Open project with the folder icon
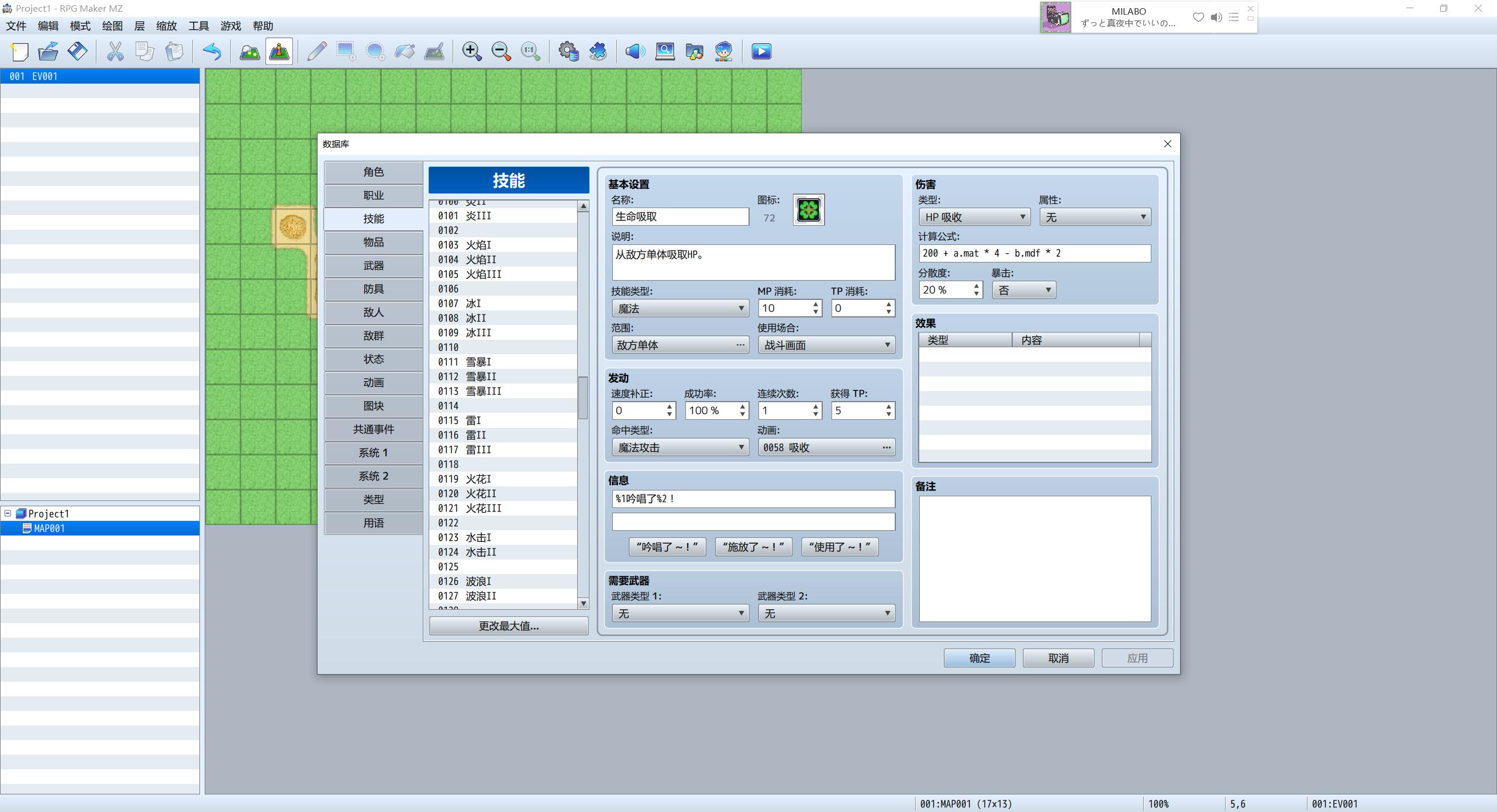This screenshot has width=1497, height=812. [x=49, y=51]
